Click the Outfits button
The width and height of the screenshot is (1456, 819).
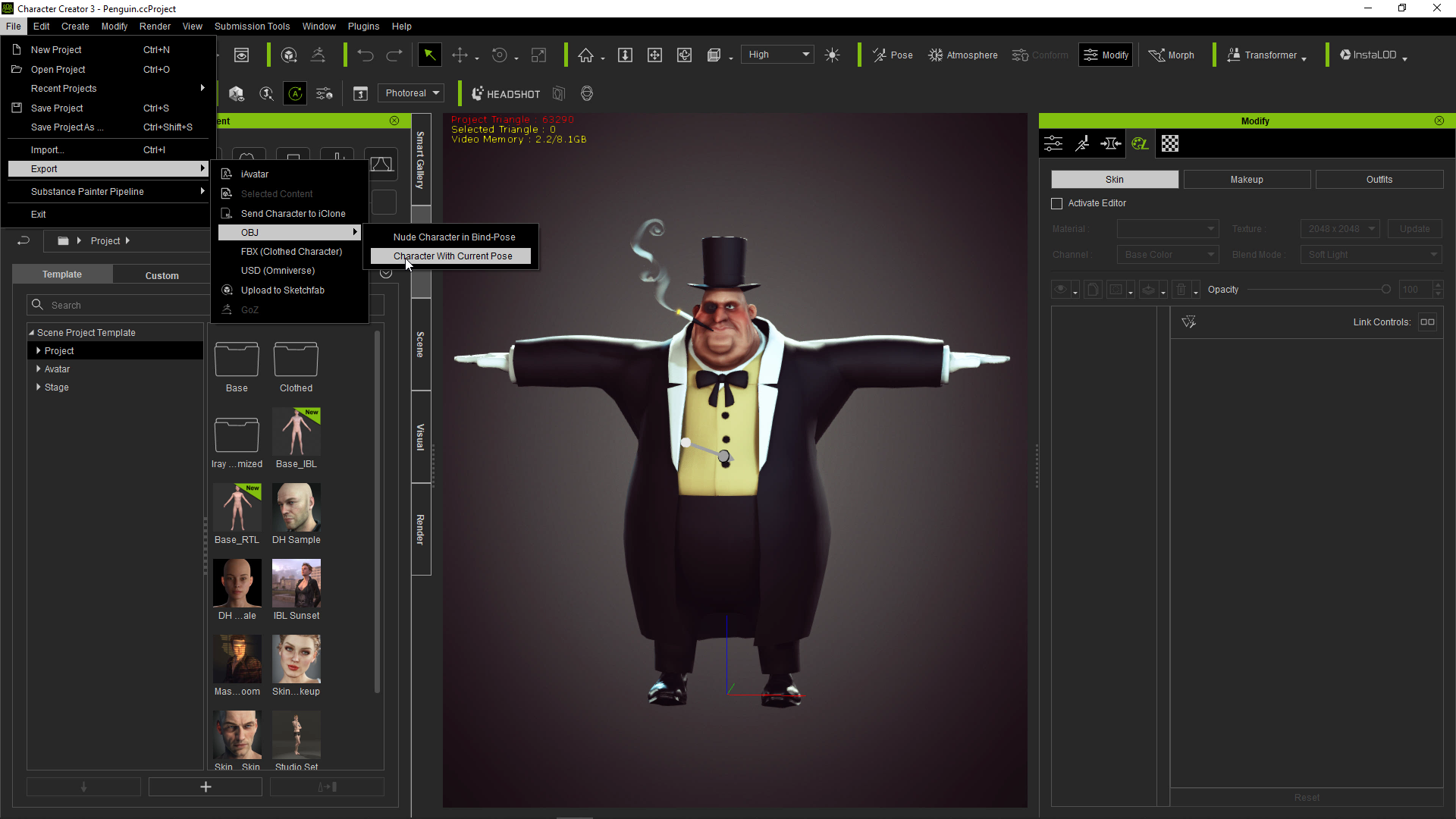coord(1379,180)
